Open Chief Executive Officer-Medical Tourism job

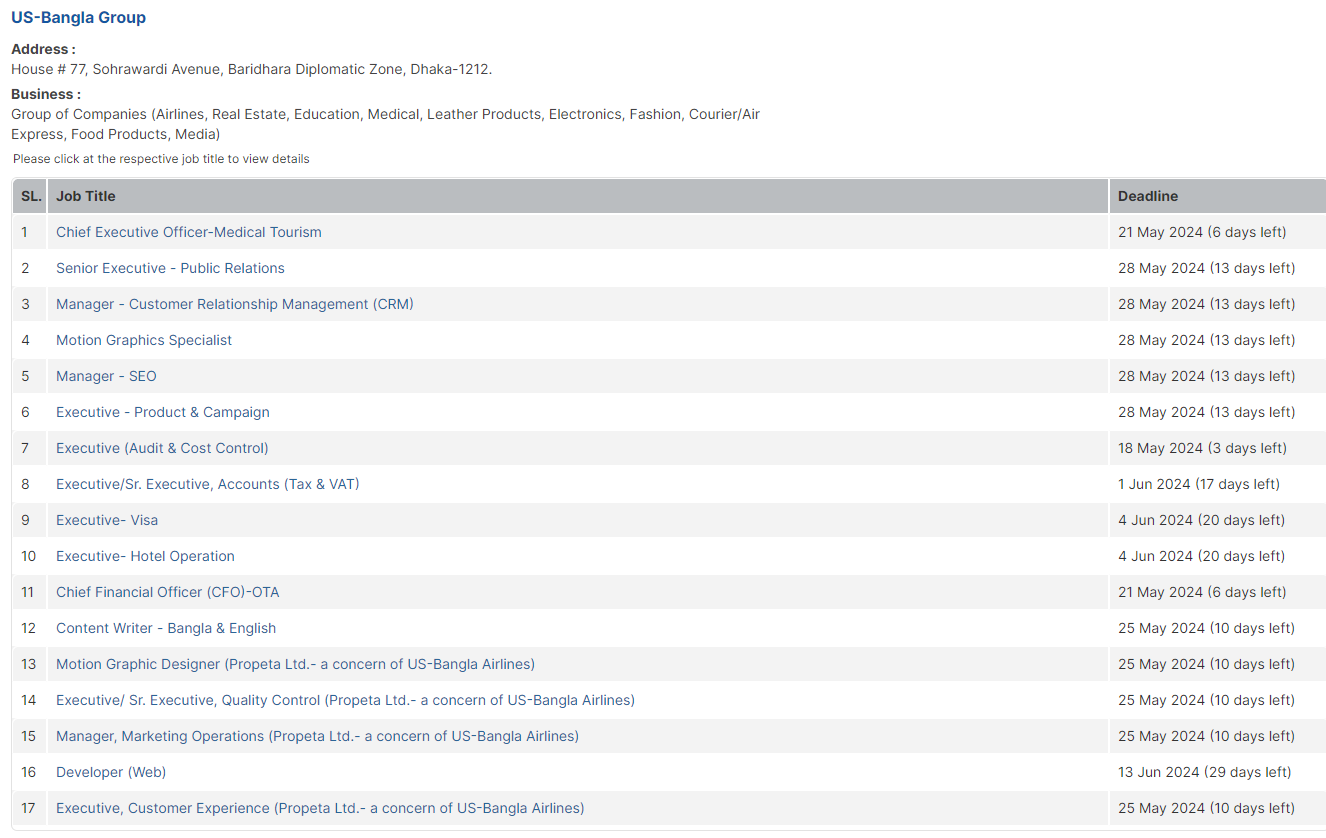[x=189, y=232]
